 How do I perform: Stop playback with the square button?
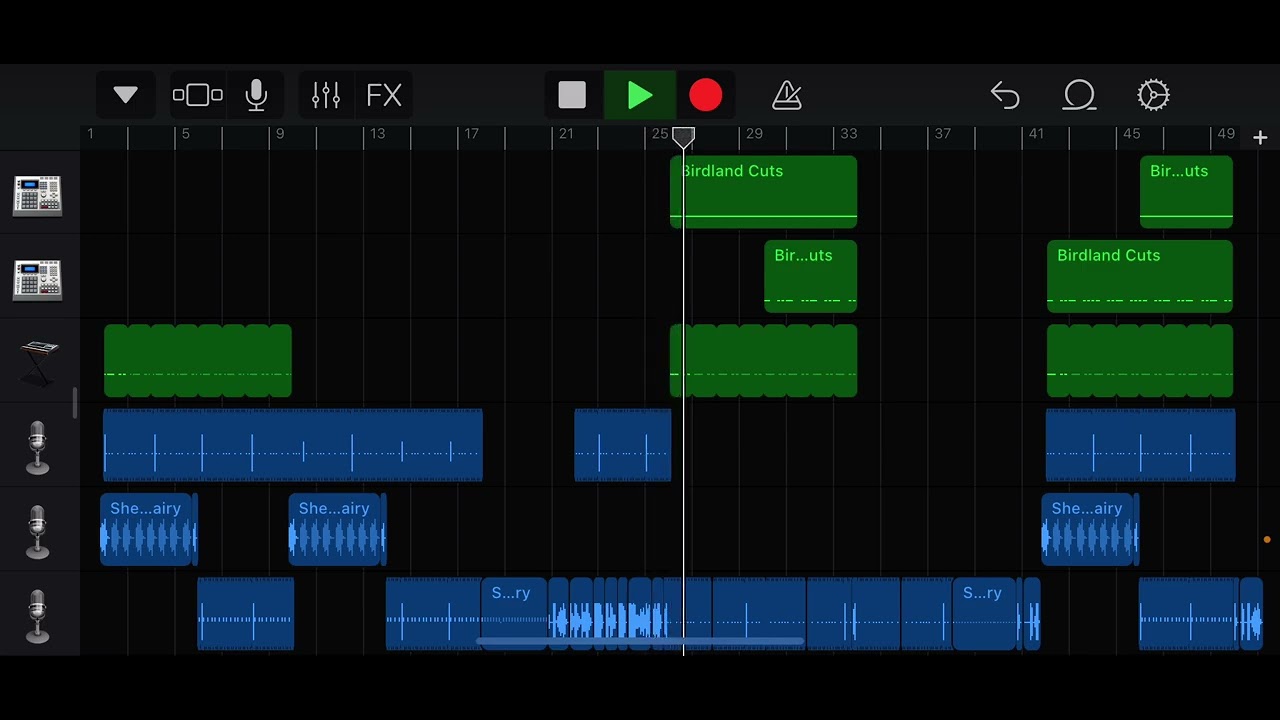(x=572, y=95)
